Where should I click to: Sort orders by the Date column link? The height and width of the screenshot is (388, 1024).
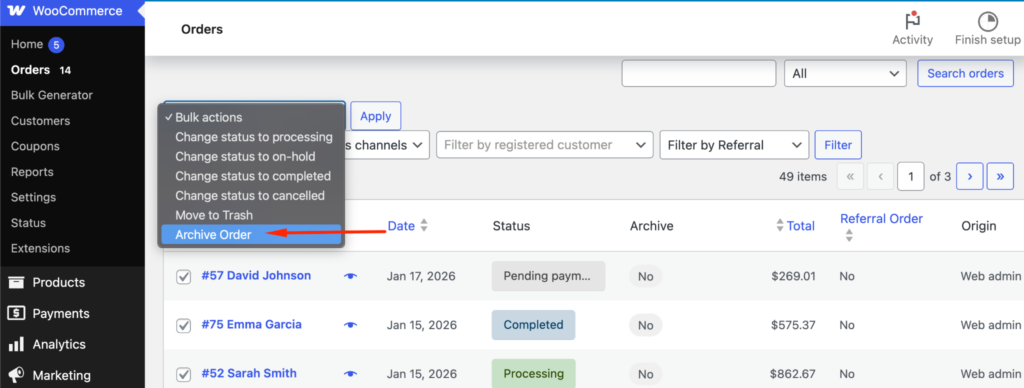(401, 226)
